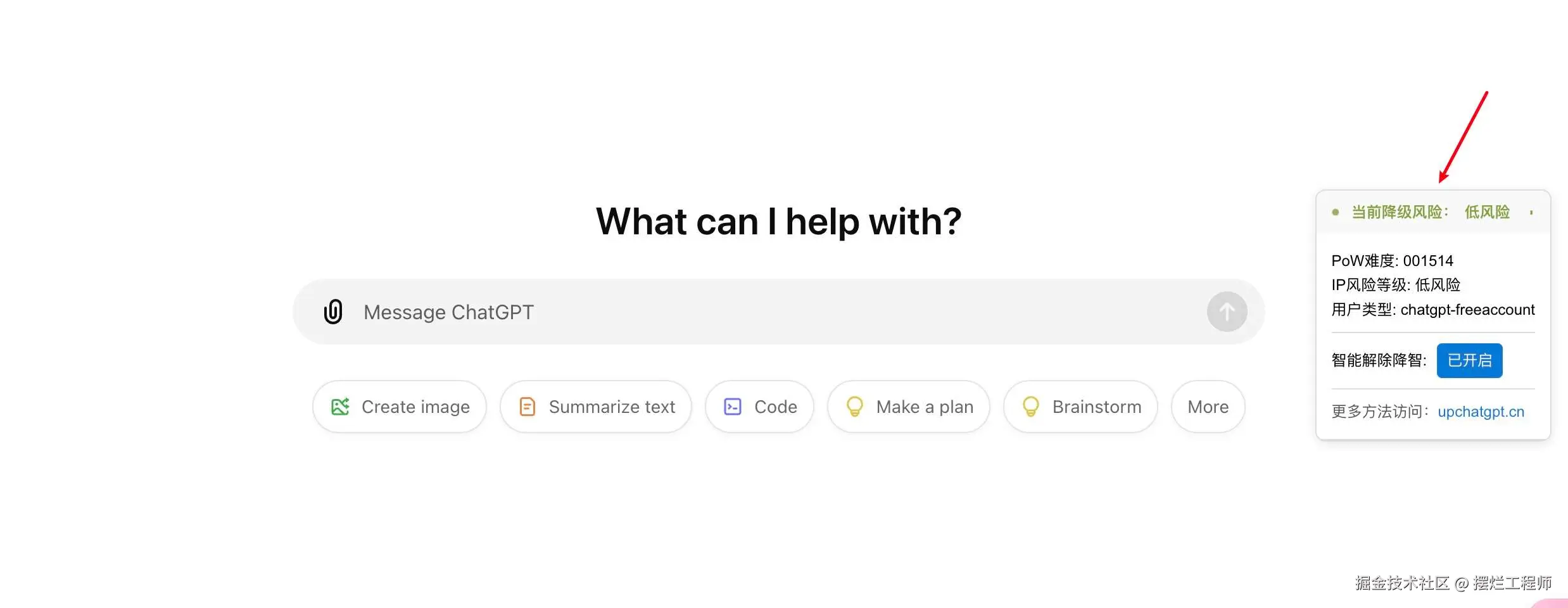Open the upchatgpt.cn link
This screenshot has width=1568, height=608.
pos(1481,412)
